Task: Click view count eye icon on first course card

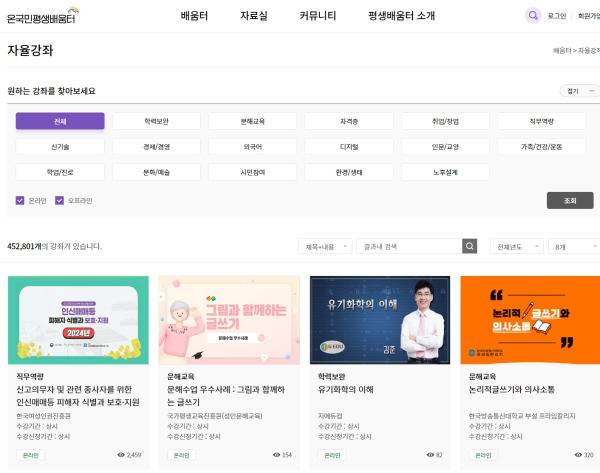Action: point(121,454)
